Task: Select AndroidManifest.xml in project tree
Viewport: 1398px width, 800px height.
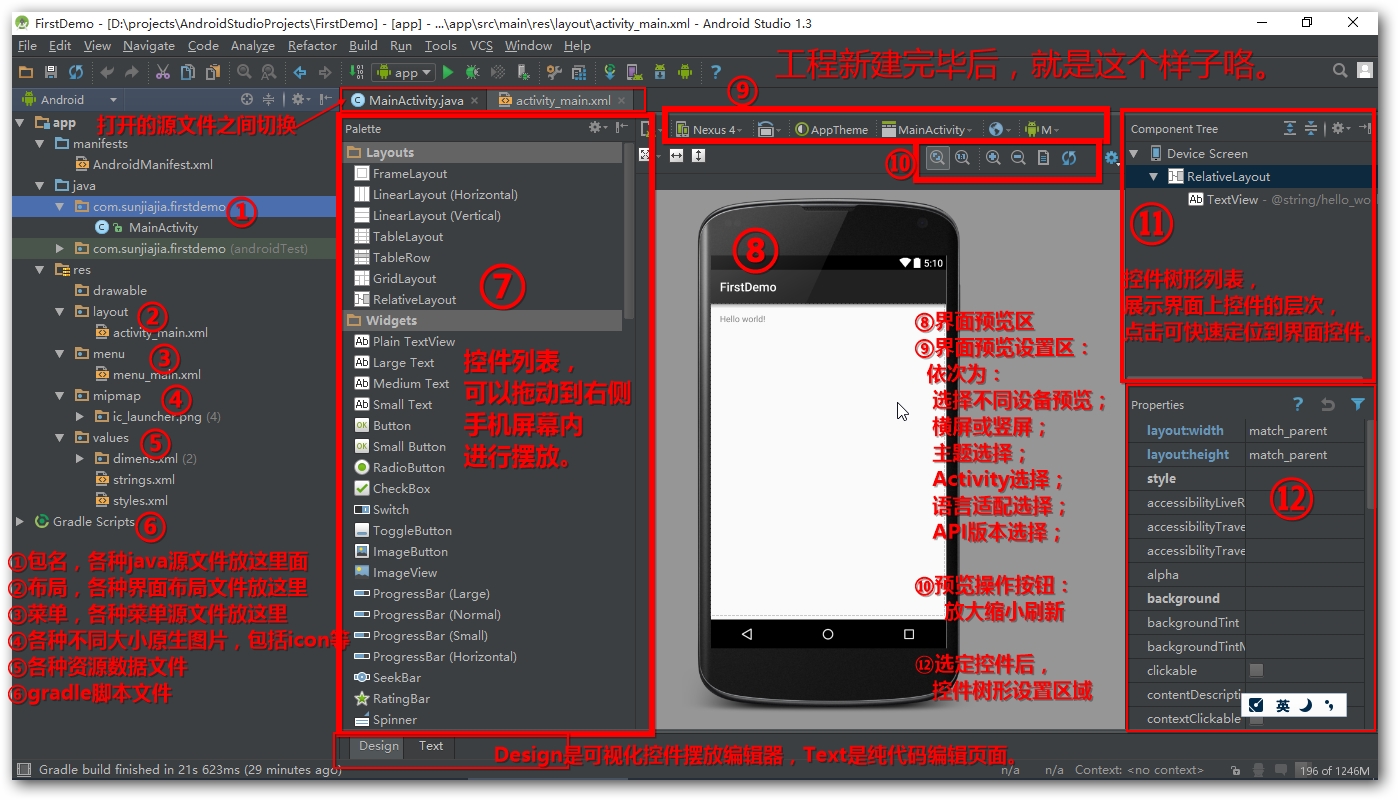Action: click(x=152, y=164)
